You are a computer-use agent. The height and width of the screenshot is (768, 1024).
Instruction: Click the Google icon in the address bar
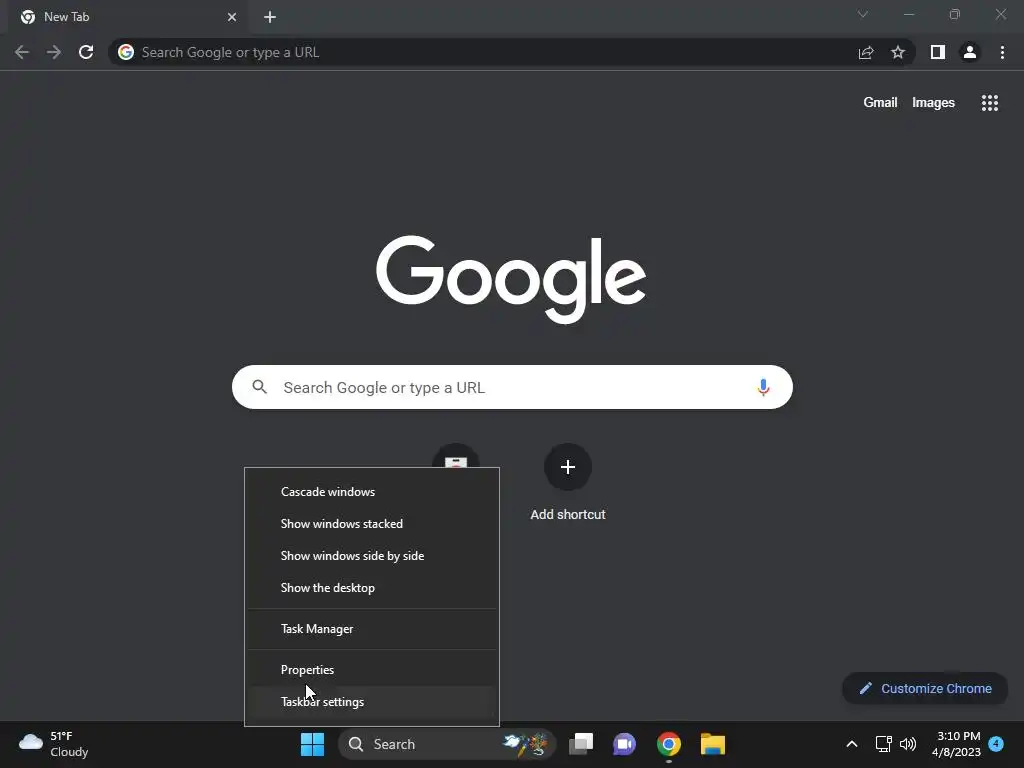click(126, 52)
